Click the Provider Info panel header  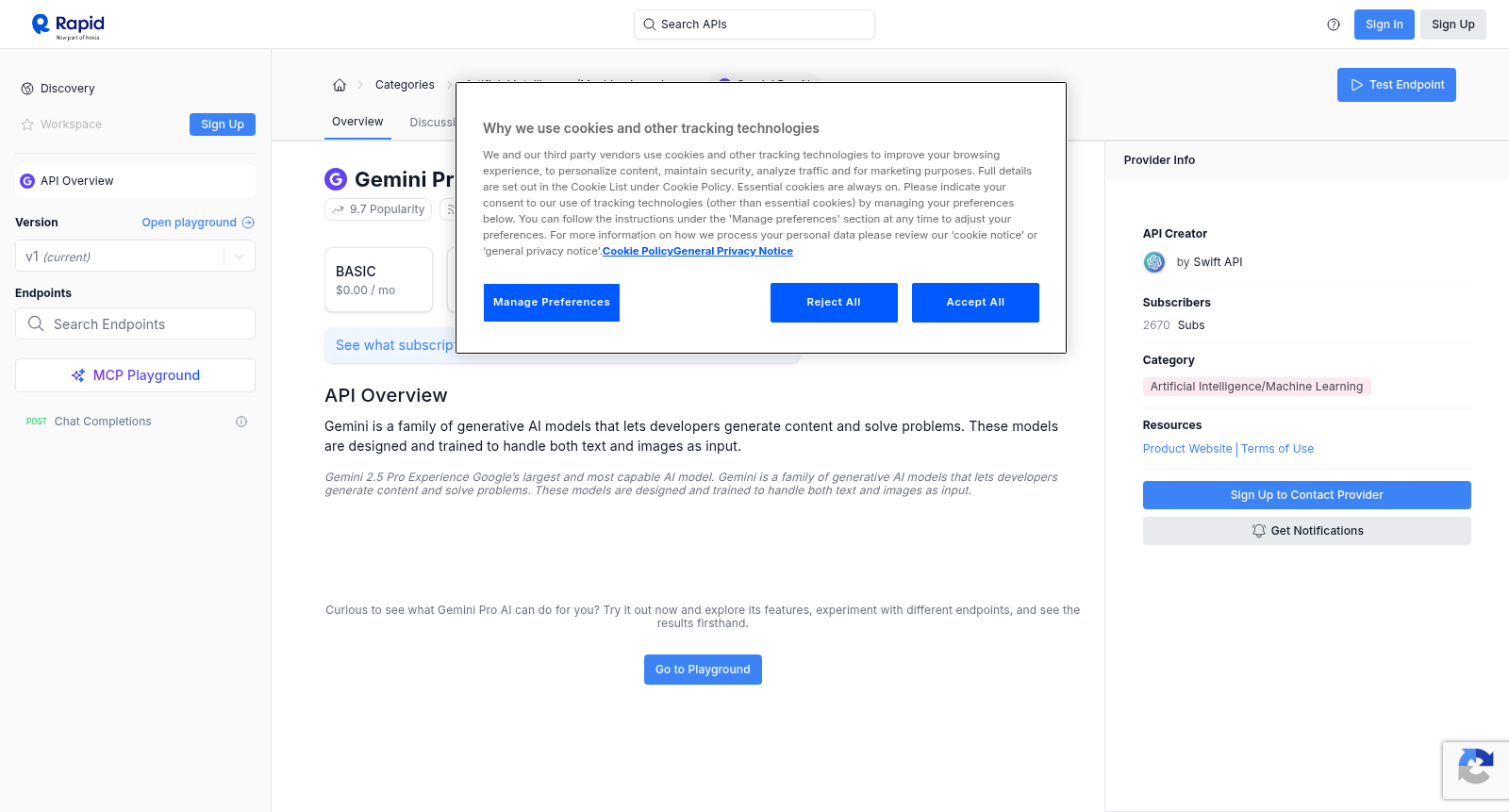pos(1306,160)
